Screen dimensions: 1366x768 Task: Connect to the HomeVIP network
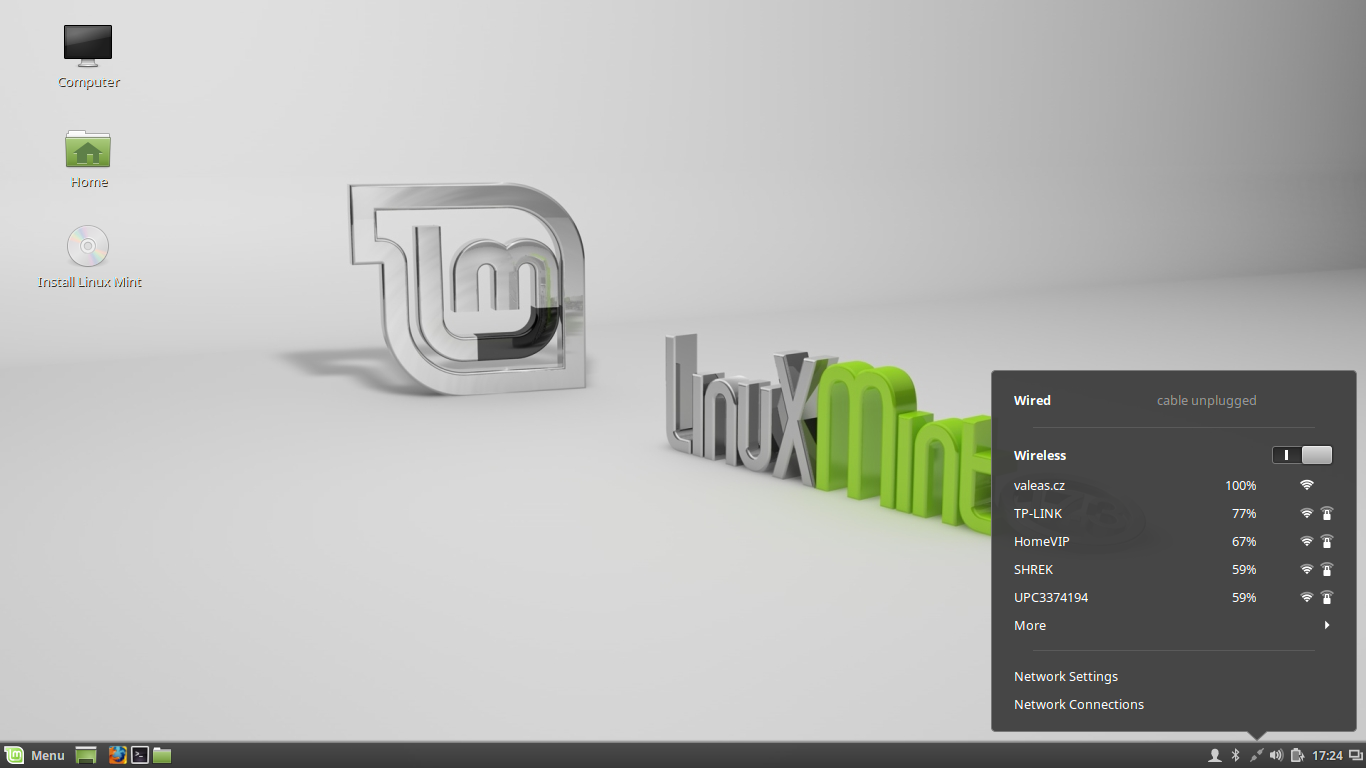point(1173,541)
